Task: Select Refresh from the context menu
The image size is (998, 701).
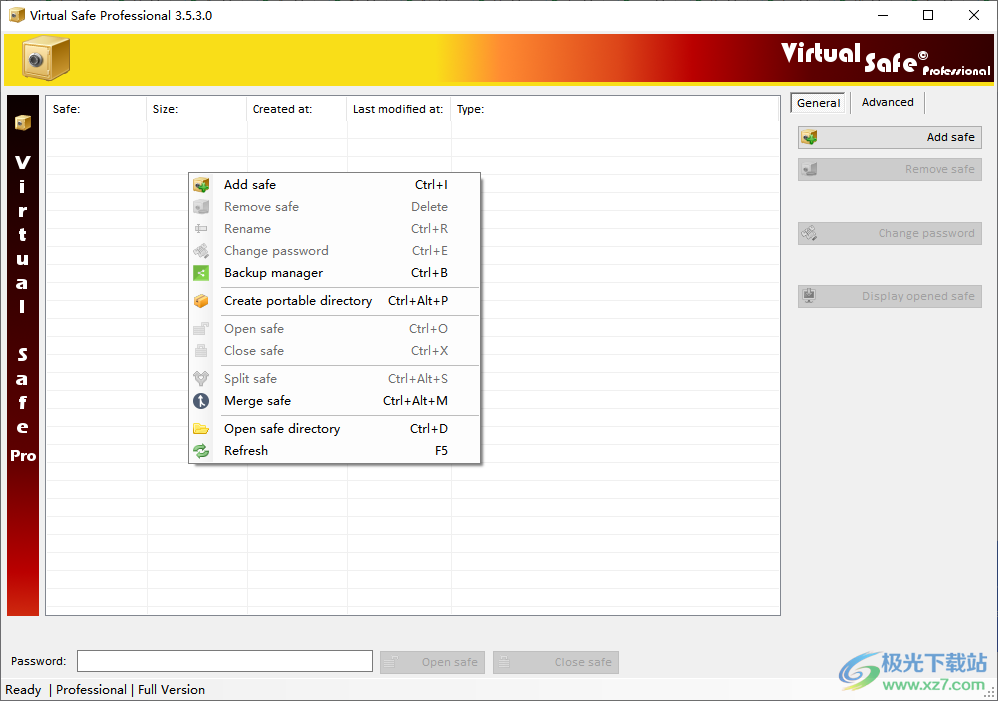Action: (x=334, y=451)
